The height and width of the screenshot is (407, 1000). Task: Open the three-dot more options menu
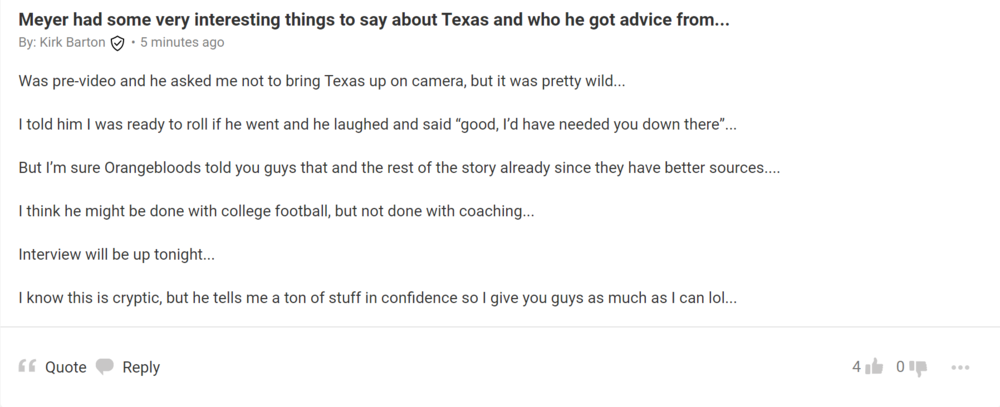(x=961, y=367)
